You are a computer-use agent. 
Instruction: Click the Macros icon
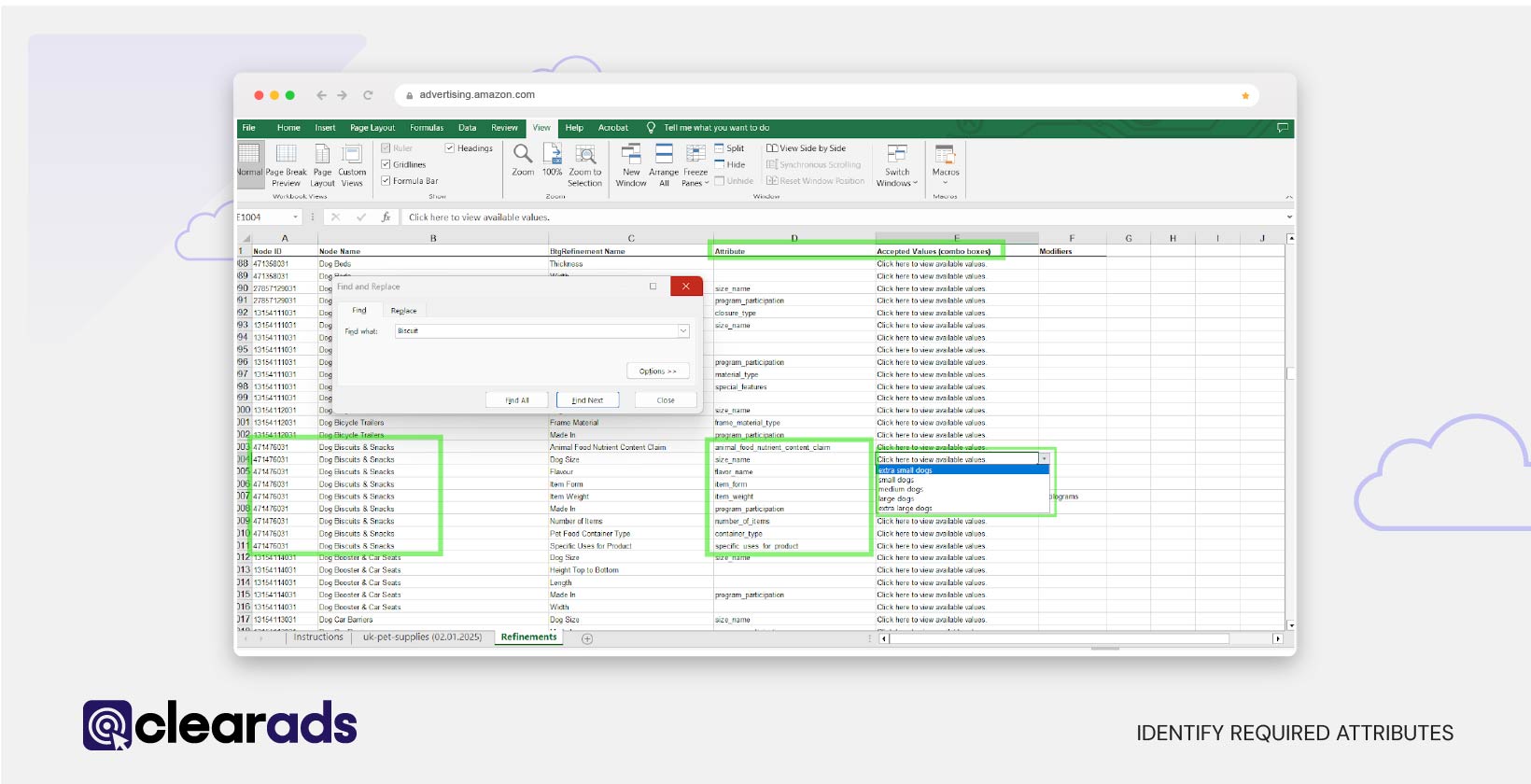[x=945, y=154]
